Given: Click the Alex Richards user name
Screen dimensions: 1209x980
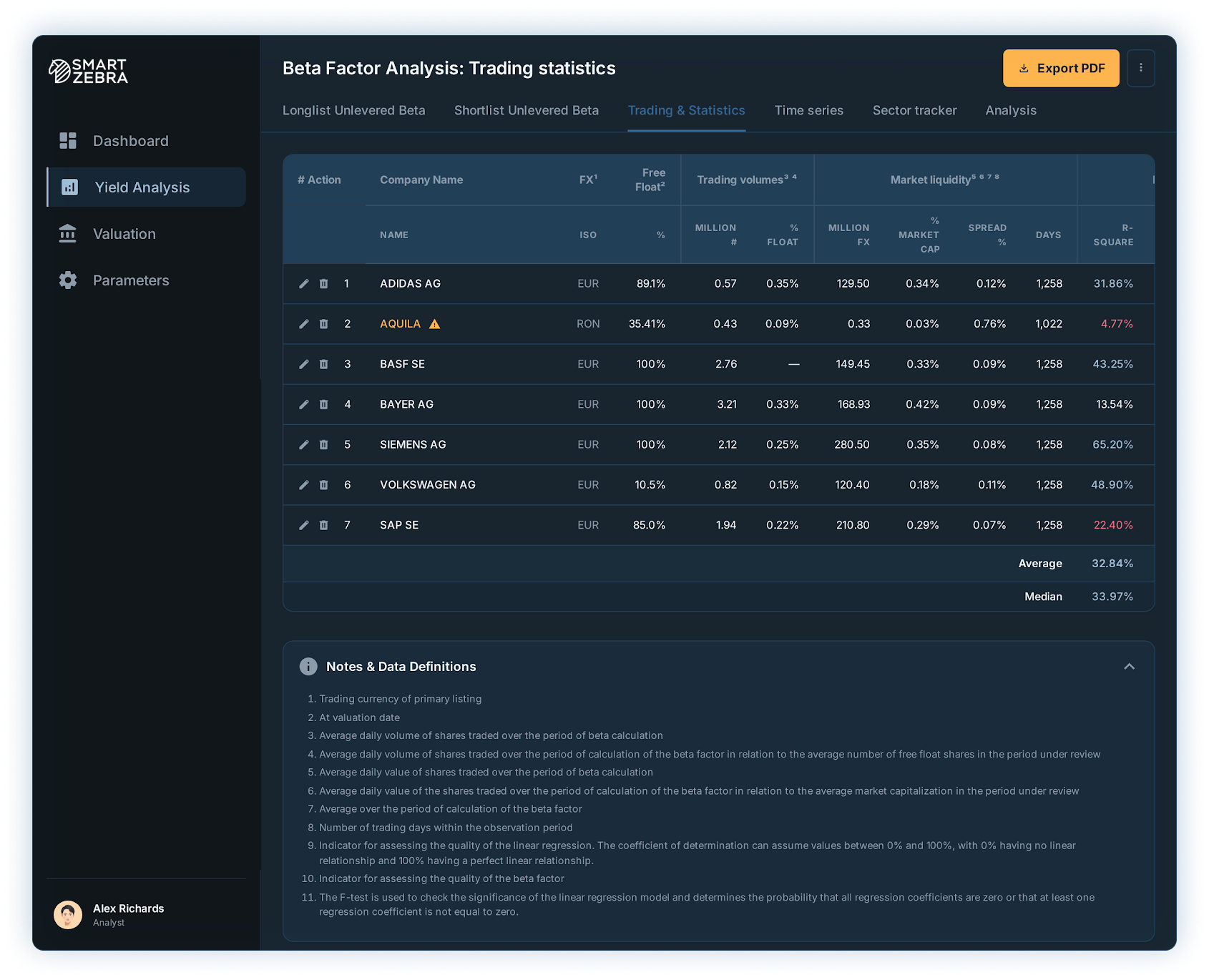Looking at the screenshot, I should (x=129, y=908).
